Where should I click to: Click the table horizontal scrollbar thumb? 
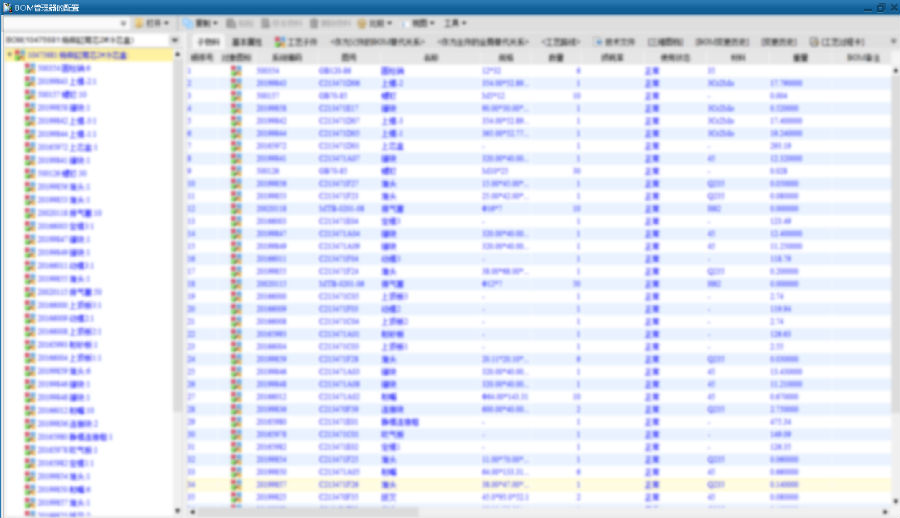308,512
